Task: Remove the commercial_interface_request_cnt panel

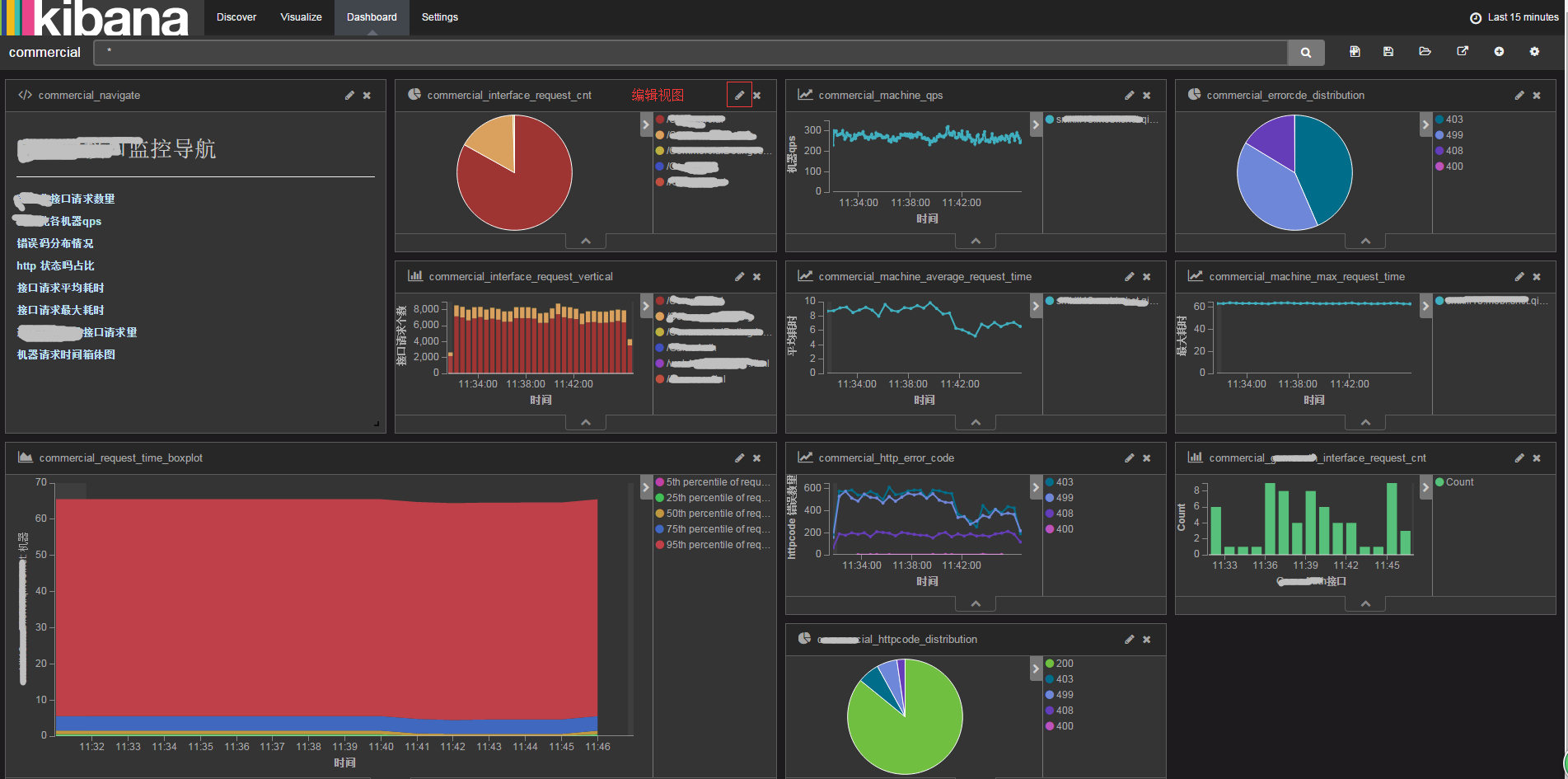Action: 756,96
